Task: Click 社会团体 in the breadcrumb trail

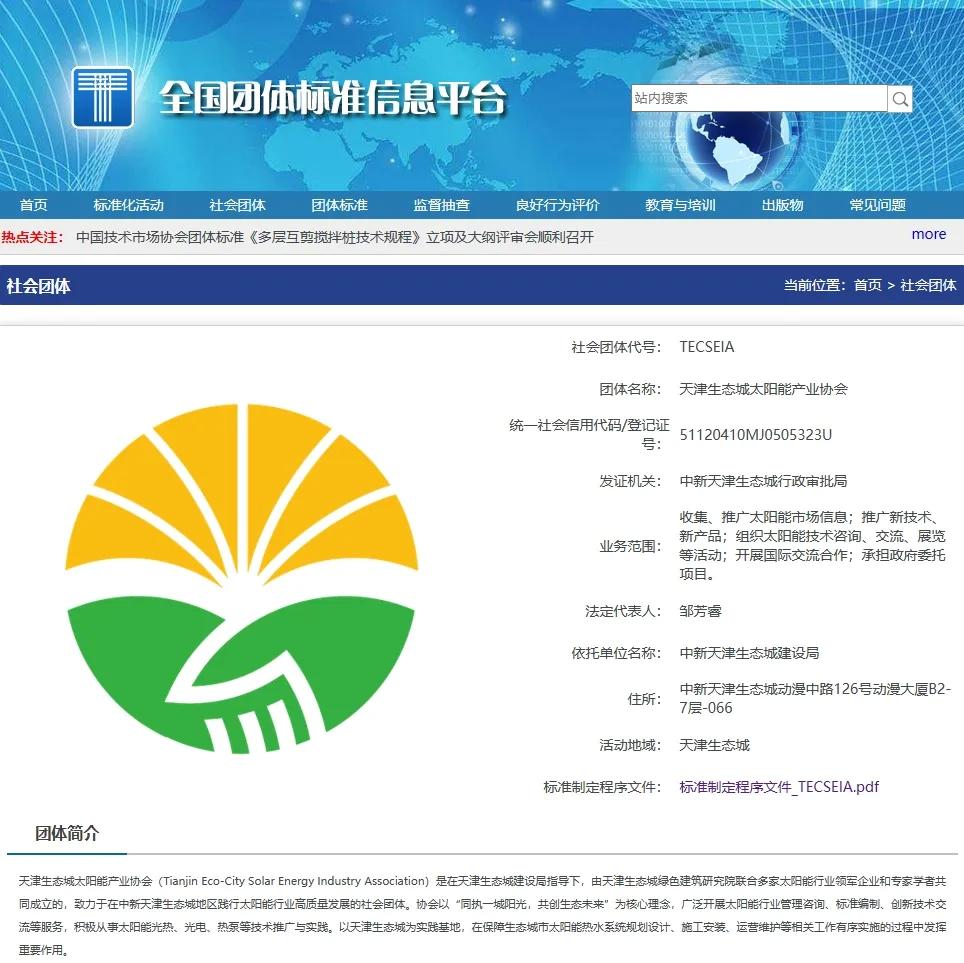Action: (928, 285)
